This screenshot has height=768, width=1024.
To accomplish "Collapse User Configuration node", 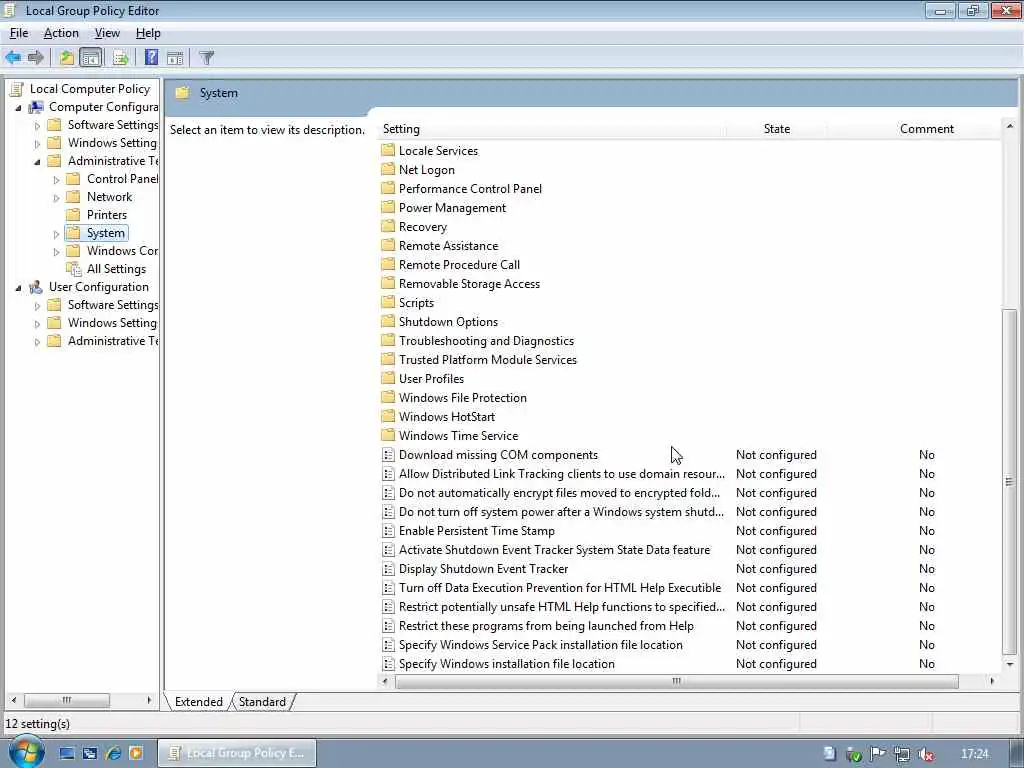I will (18, 287).
